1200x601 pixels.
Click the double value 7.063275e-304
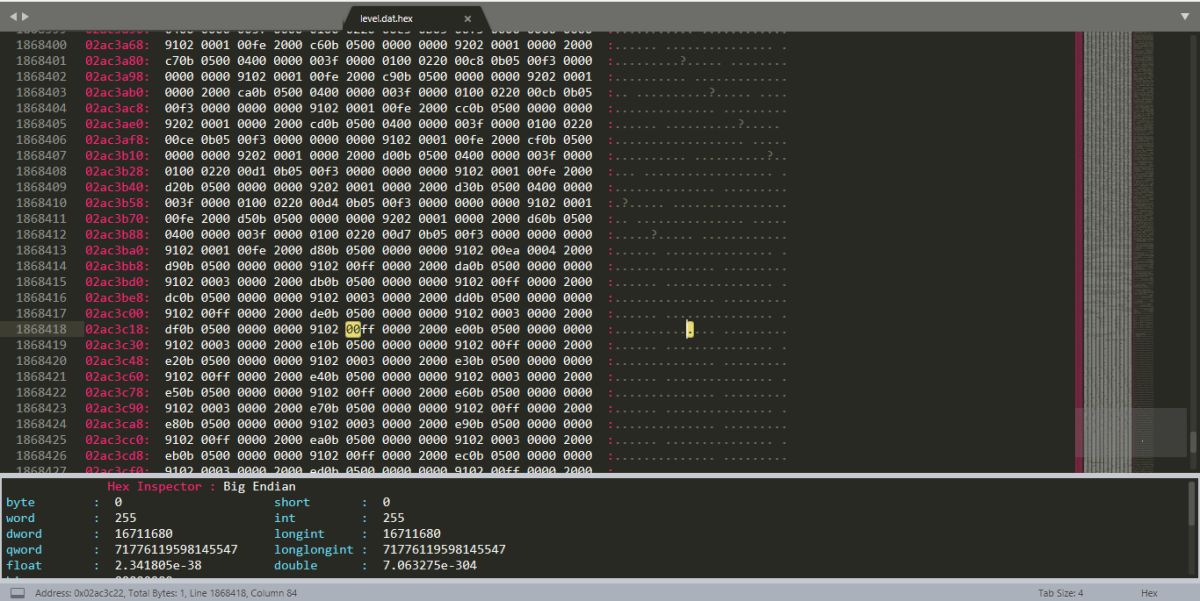pyautogui.click(x=431, y=566)
